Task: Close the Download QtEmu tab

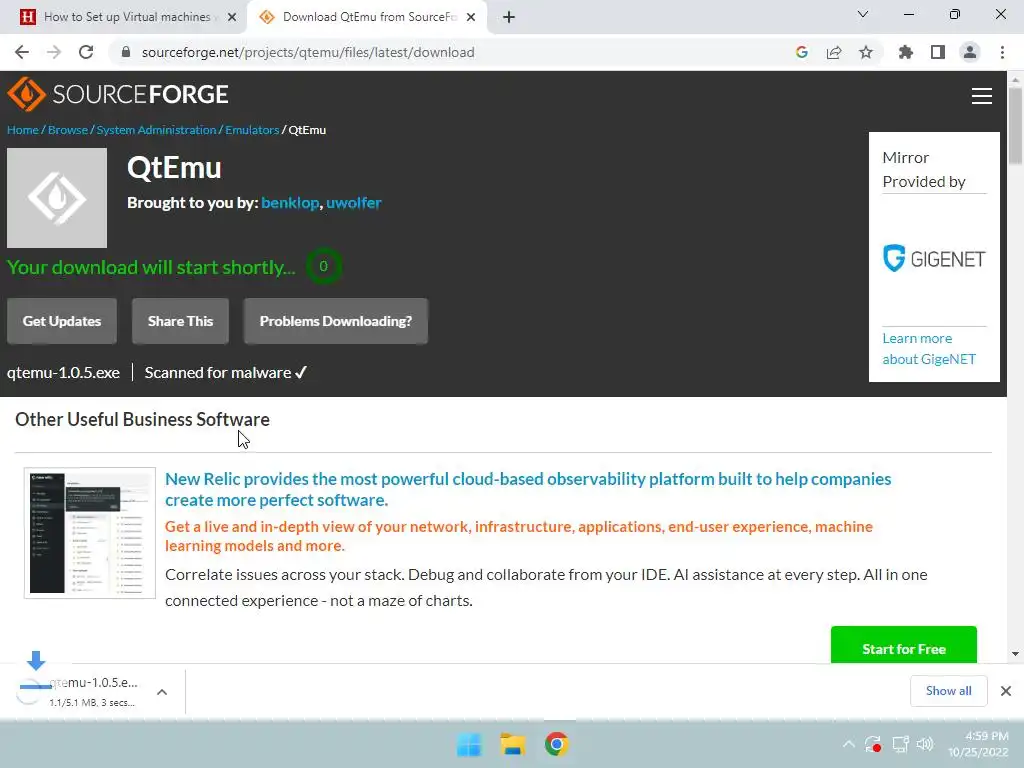Action: click(471, 17)
